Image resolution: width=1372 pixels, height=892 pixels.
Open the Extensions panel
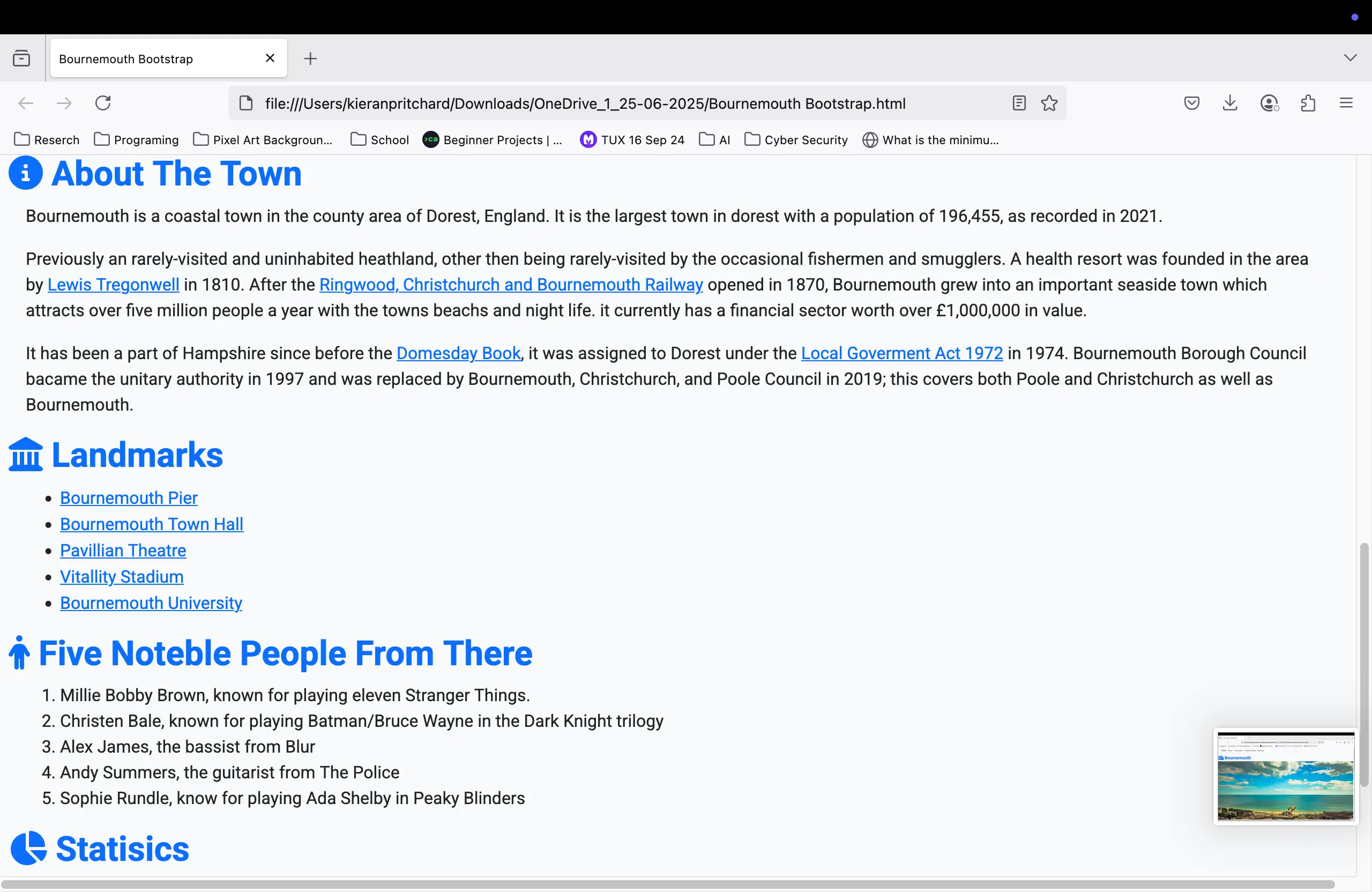[x=1308, y=102]
